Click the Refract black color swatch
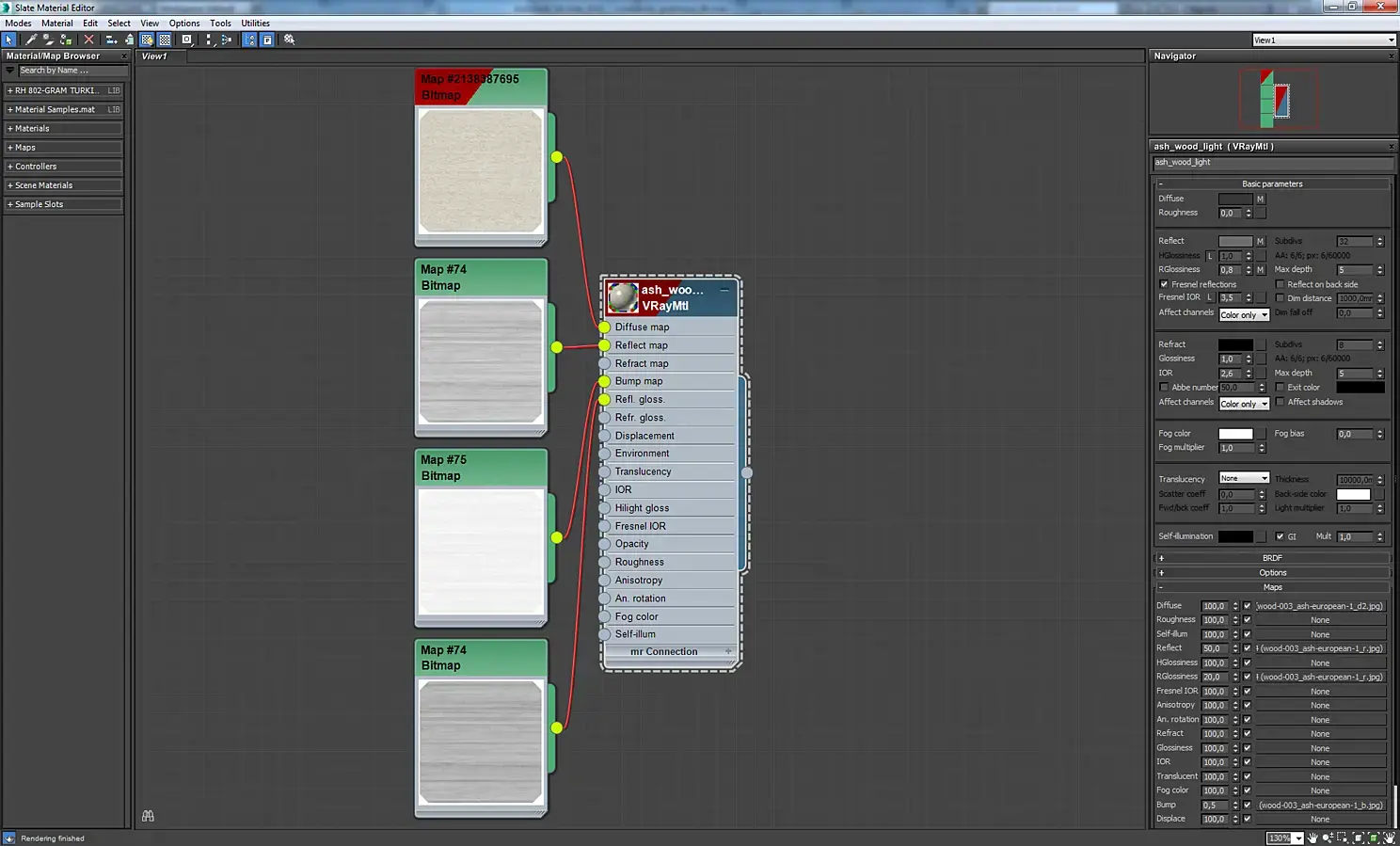 click(1235, 344)
